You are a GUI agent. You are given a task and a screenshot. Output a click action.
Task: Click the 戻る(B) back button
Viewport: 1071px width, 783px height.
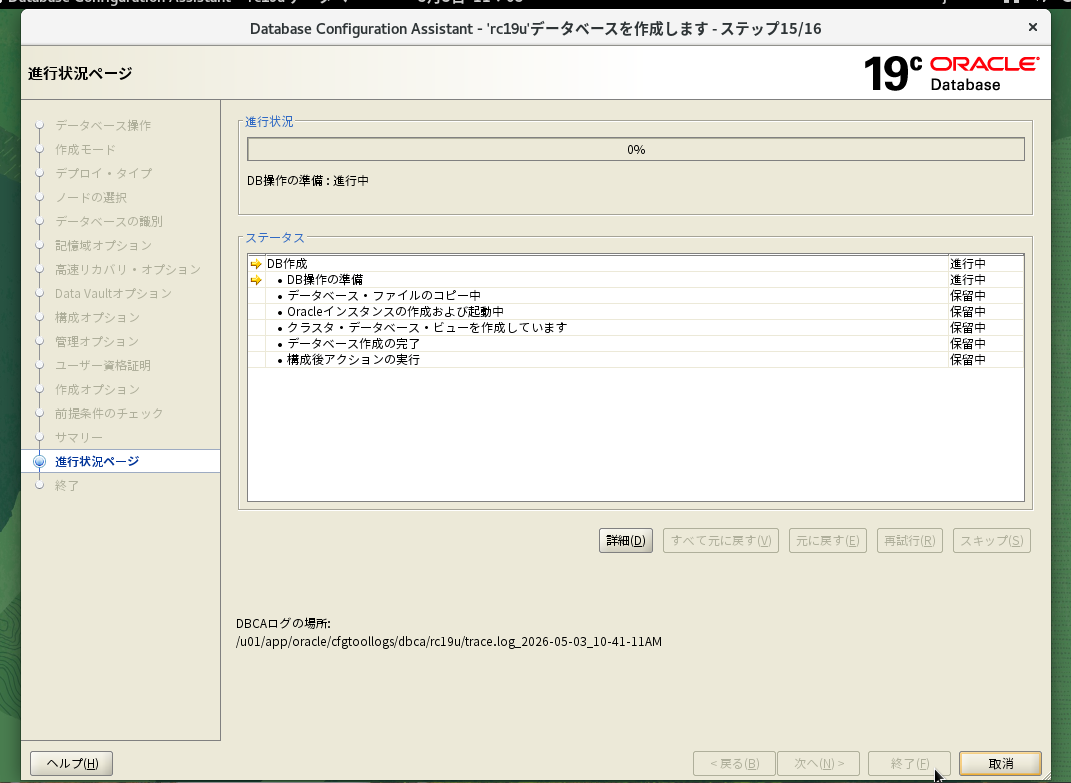[734, 763]
